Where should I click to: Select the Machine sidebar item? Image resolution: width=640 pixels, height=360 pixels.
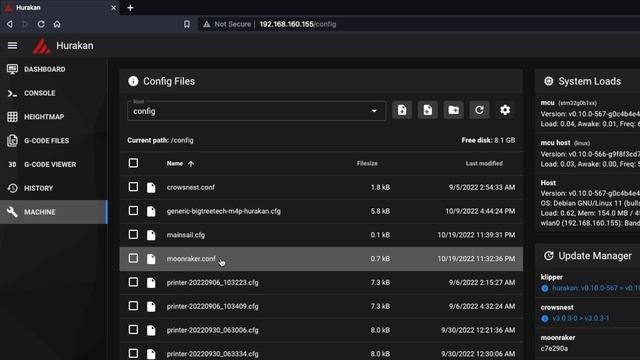click(54, 212)
